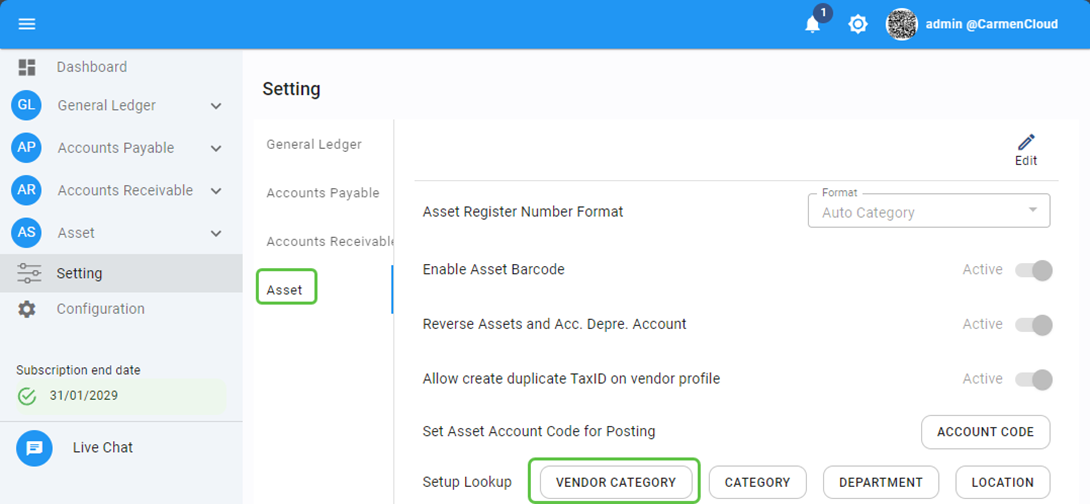
Task: Toggle Enable Asset Barcode switch
Action: pyautogui.click(x=1034, y=270)
